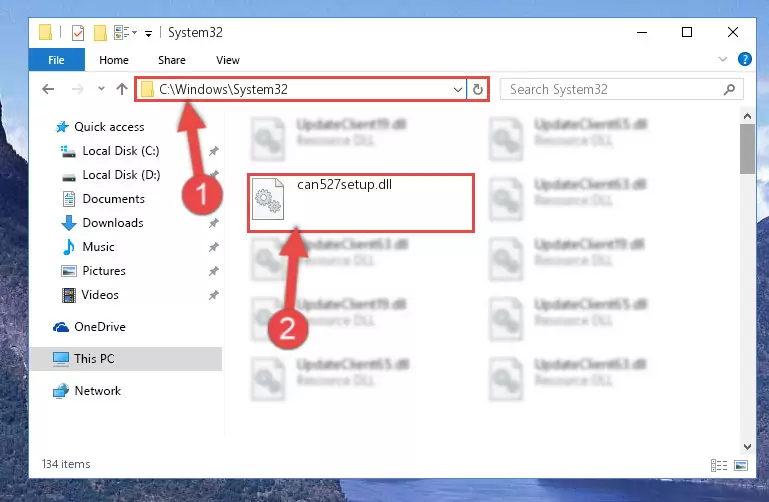
Task: Open the View ribbon tab
Action: click(x=228, y=60)
